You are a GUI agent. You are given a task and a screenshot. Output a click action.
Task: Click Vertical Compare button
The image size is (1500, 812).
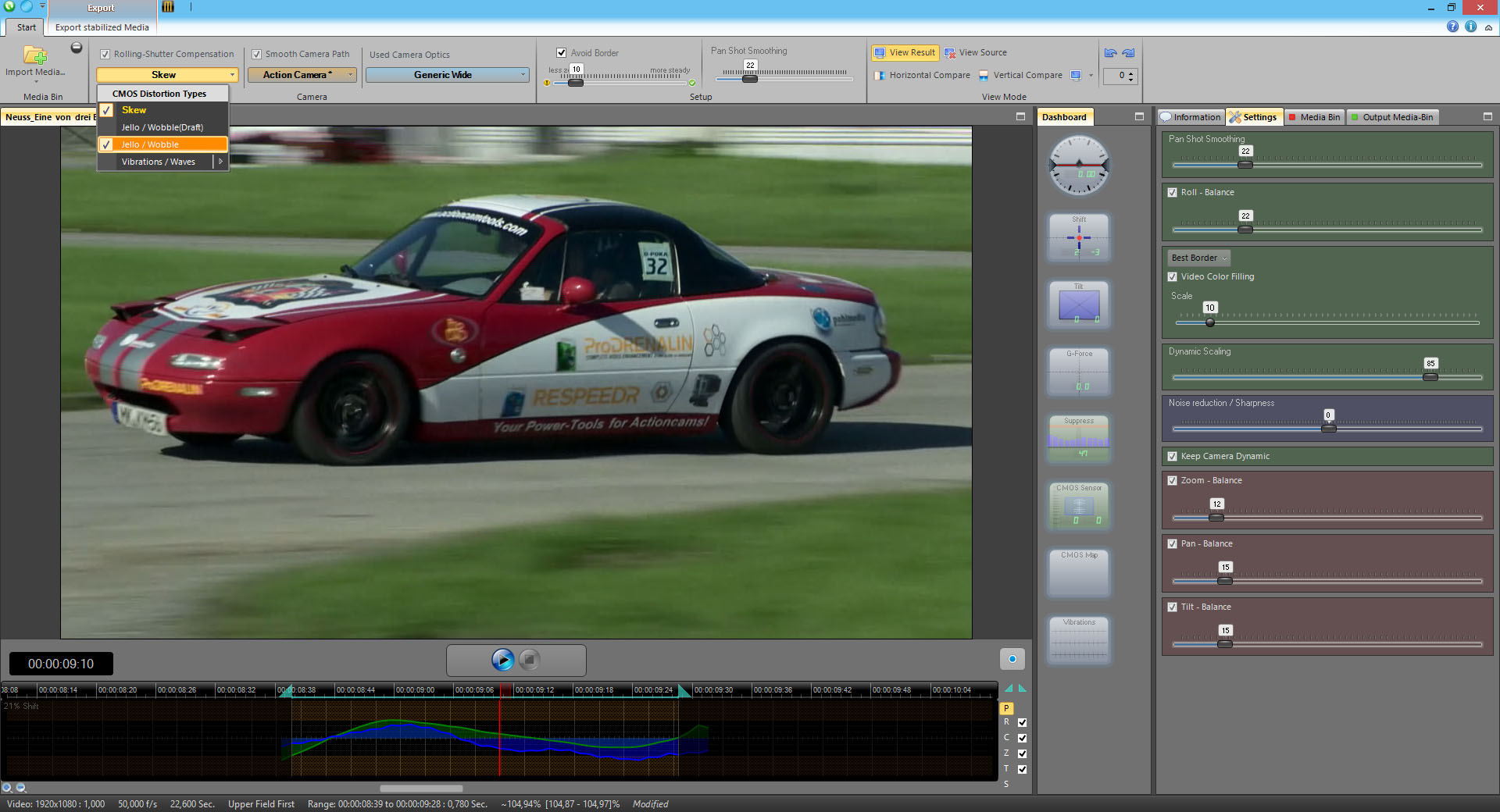point(1020,75)
